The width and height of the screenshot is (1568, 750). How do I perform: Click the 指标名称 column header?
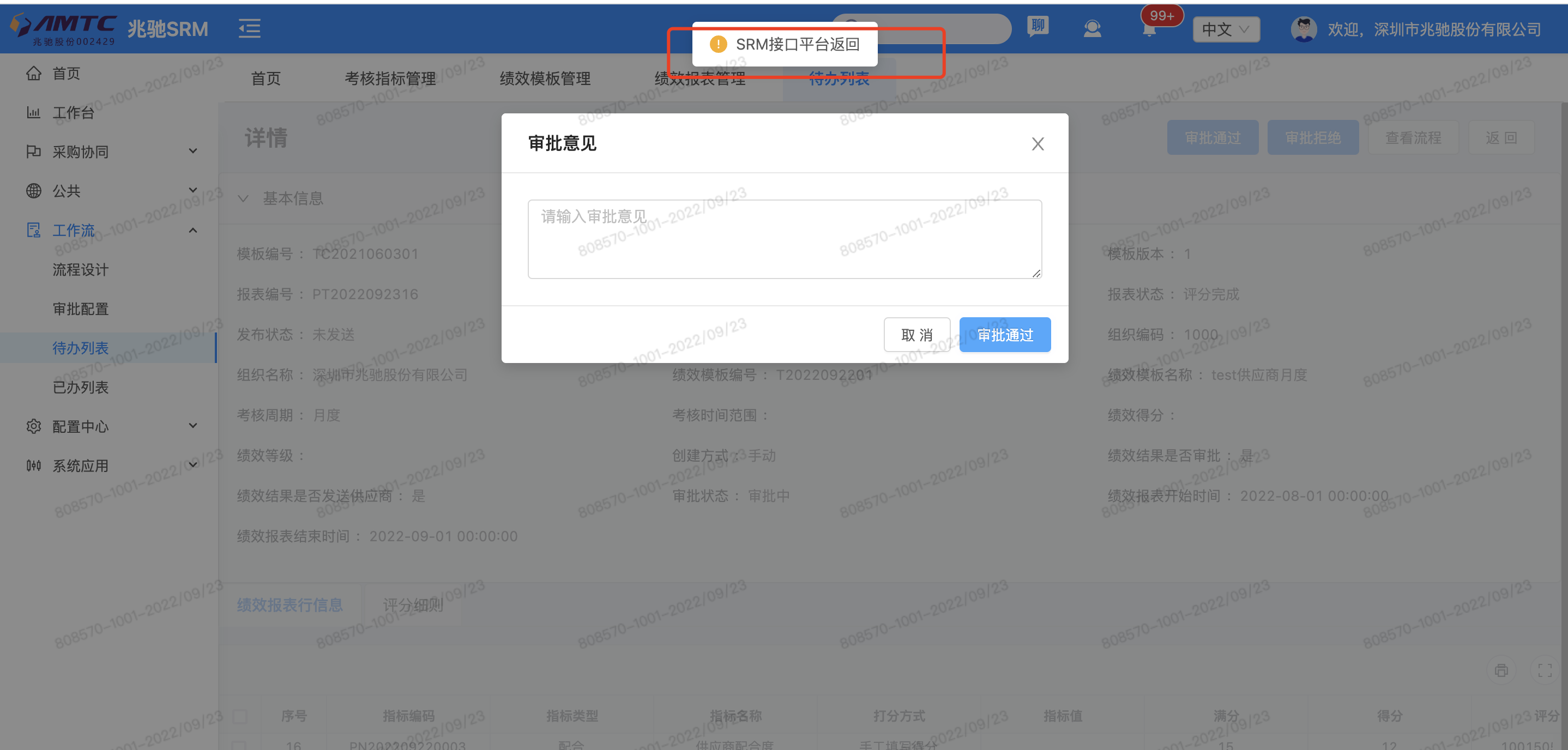[x=735, y=716]
